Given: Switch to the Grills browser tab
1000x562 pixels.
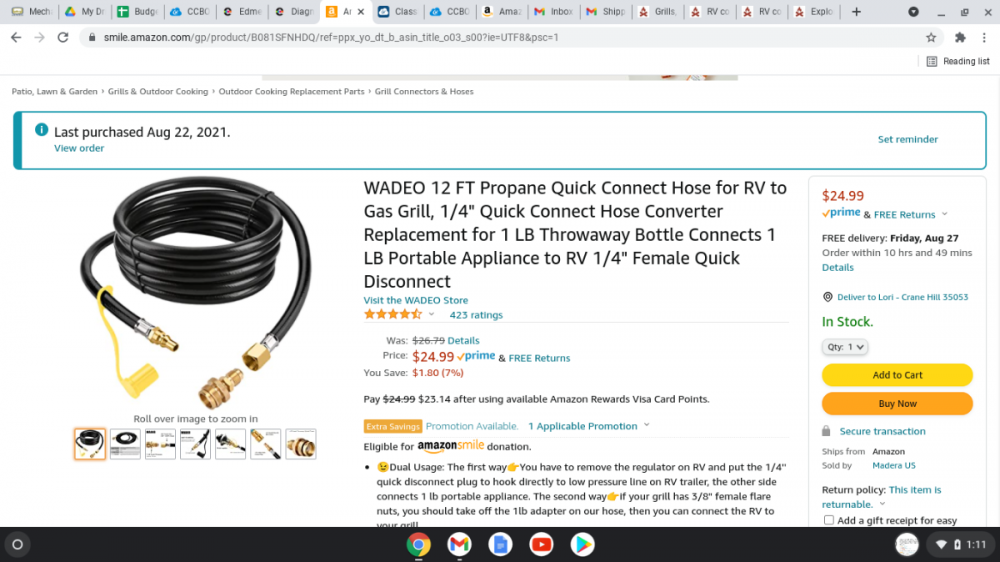Looking at the screenshot, I should pyautogui.click(x=658, y=11).
